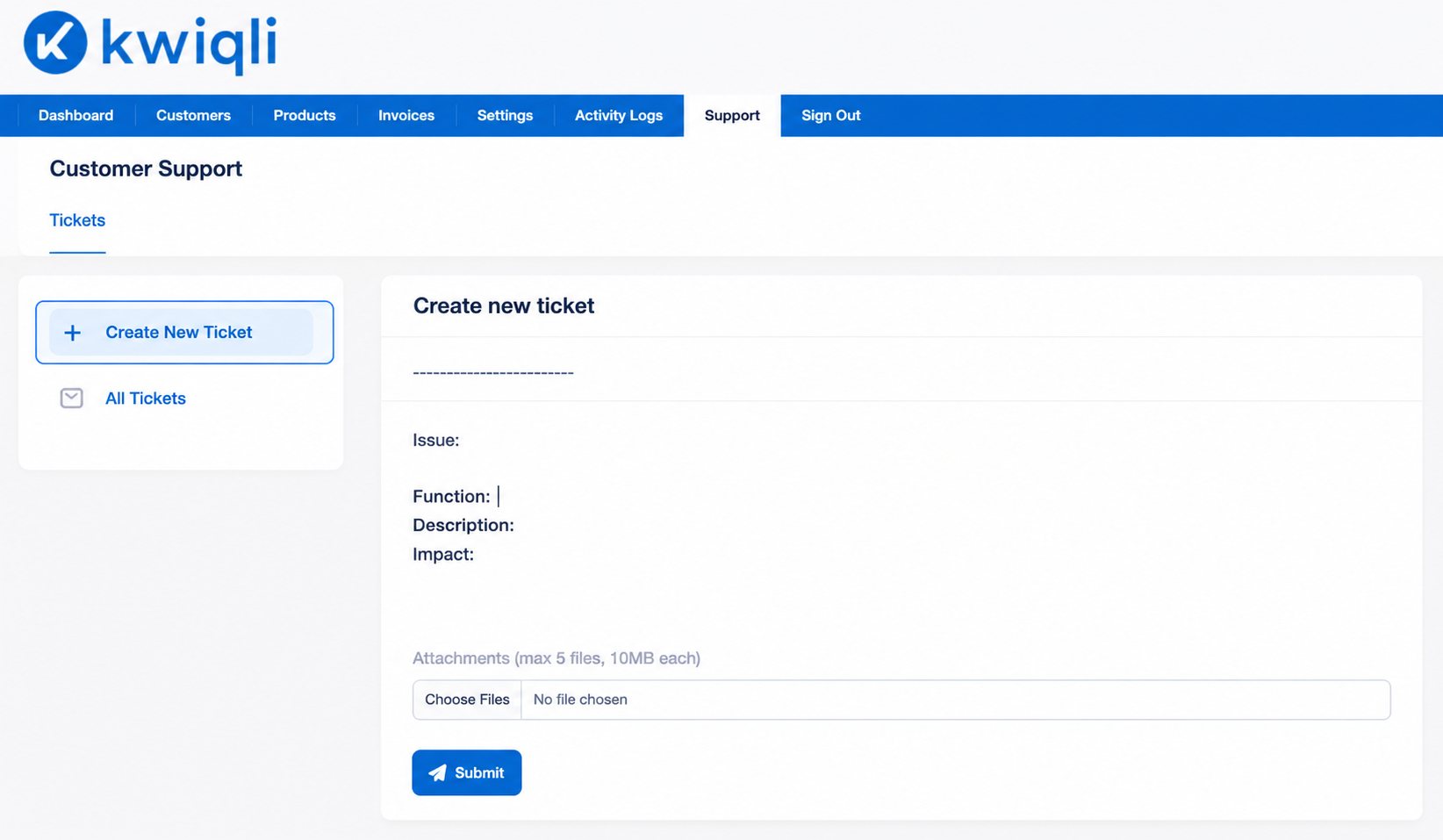Select the Support navigation tab
1443x840 pixels.
pyautogui.click(x=732, y=115)
